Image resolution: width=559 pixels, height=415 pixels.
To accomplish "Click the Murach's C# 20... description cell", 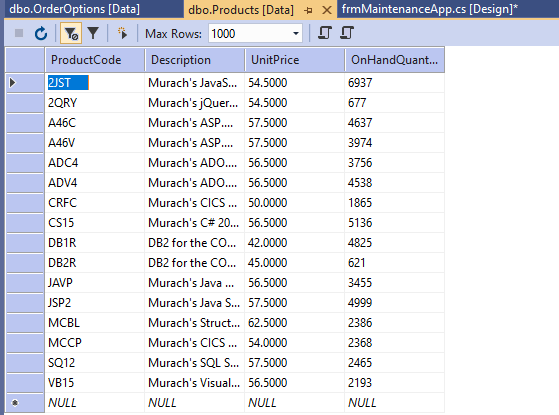I will [195, 222].
